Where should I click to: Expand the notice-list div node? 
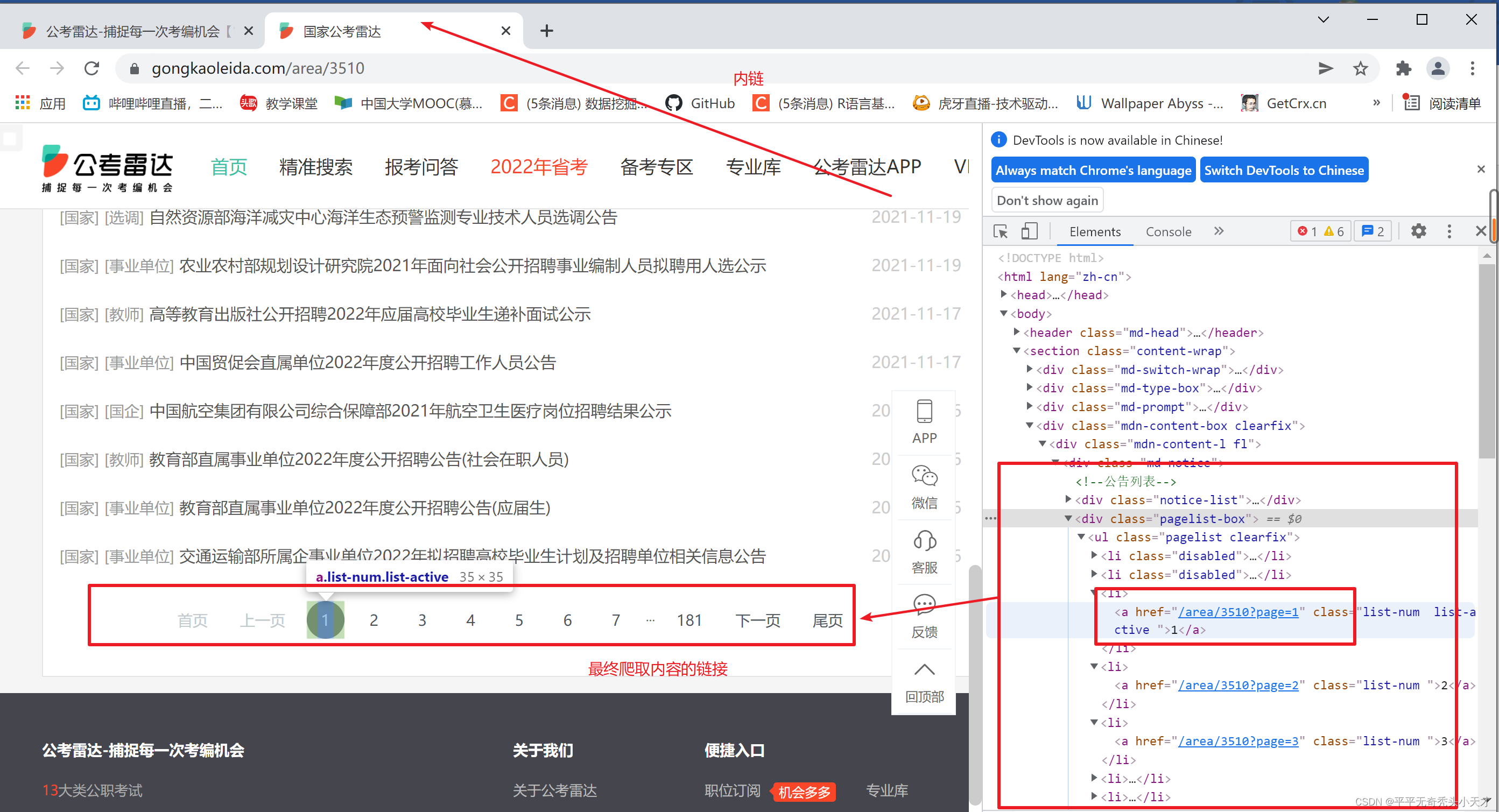click(x=1068, y=500)
